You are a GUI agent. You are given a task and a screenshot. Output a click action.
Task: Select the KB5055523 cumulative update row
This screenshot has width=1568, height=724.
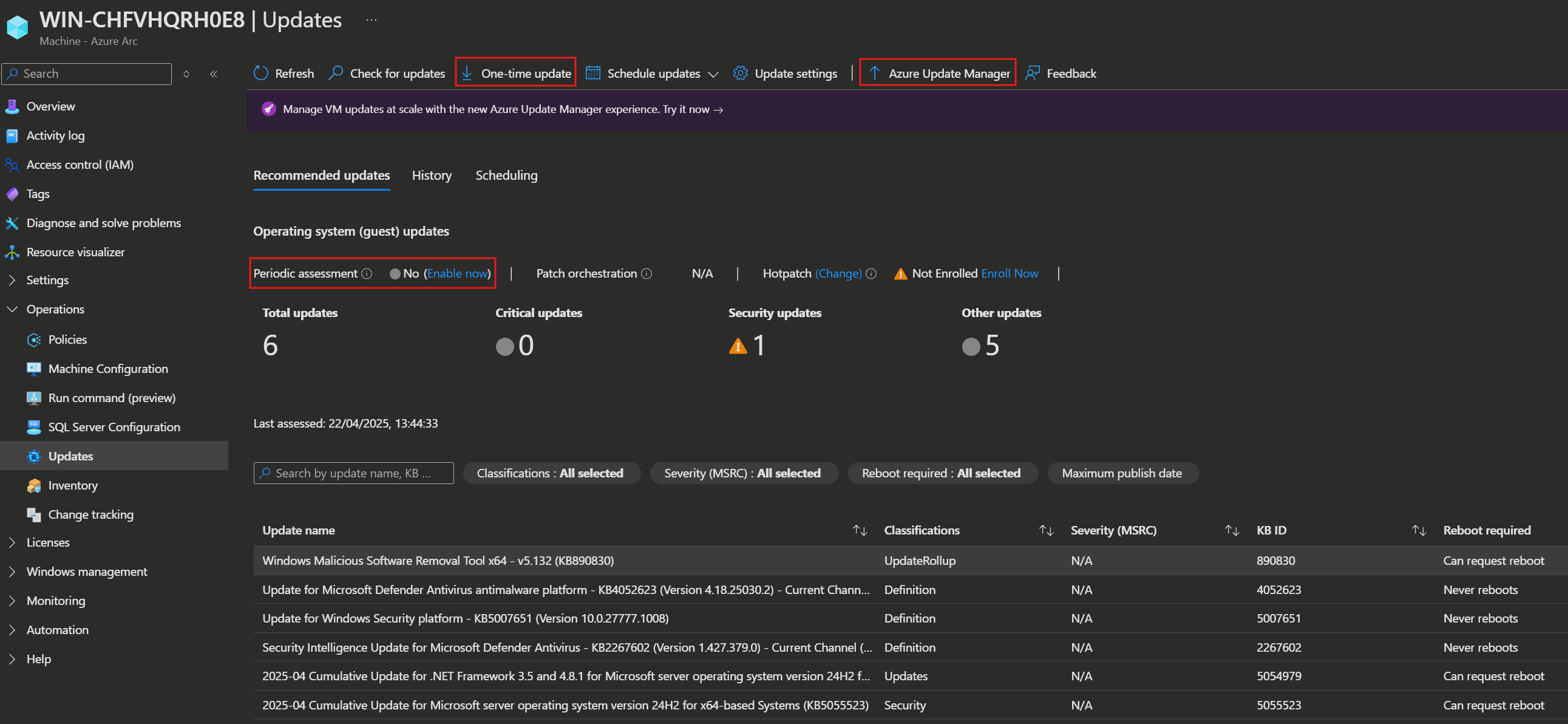(911, 706)
